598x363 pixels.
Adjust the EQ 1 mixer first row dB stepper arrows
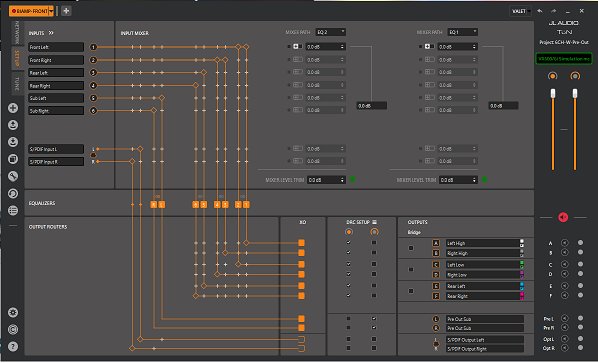[x=474, y=47]
